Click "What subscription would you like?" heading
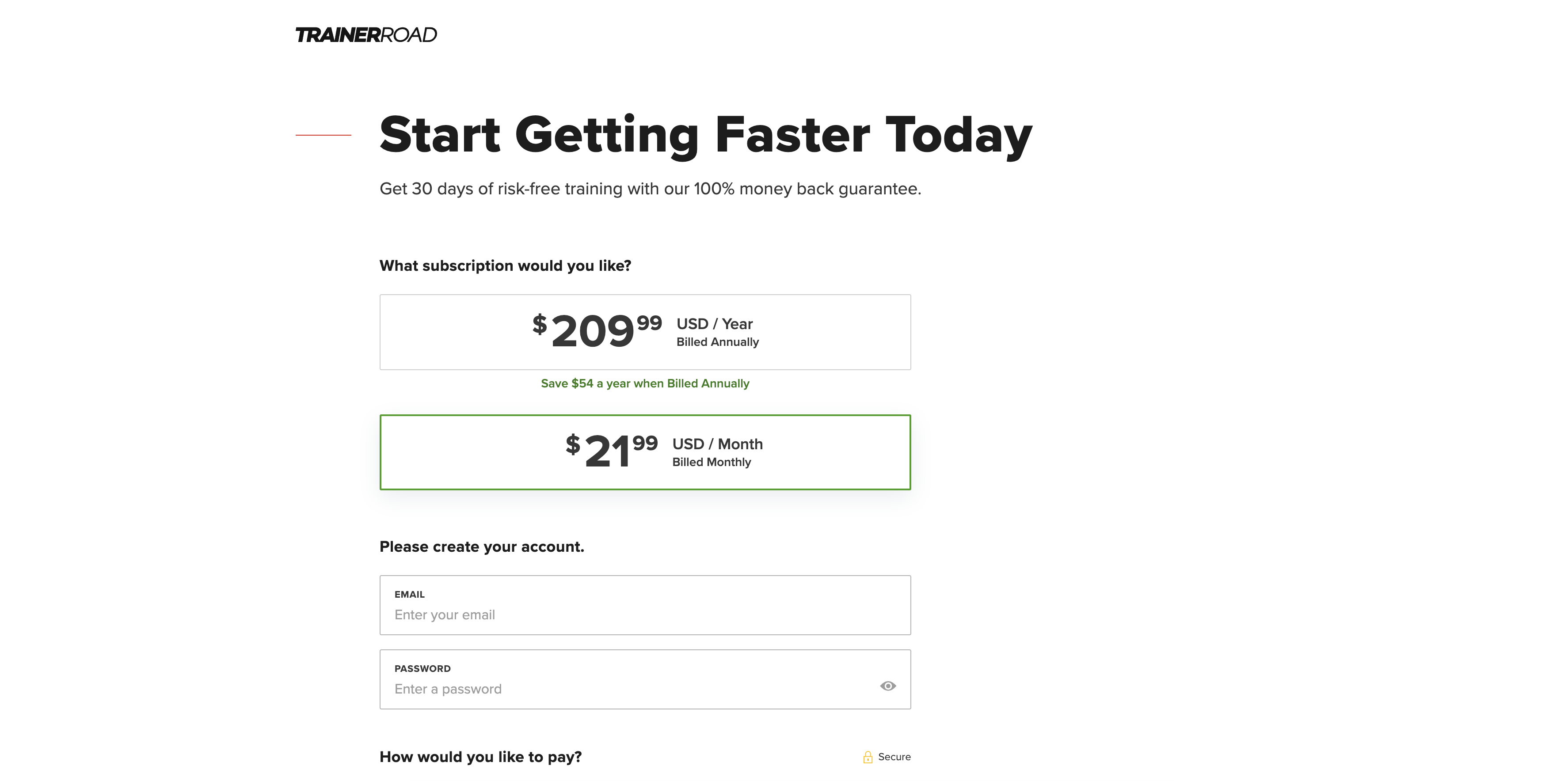 point(505,266)
